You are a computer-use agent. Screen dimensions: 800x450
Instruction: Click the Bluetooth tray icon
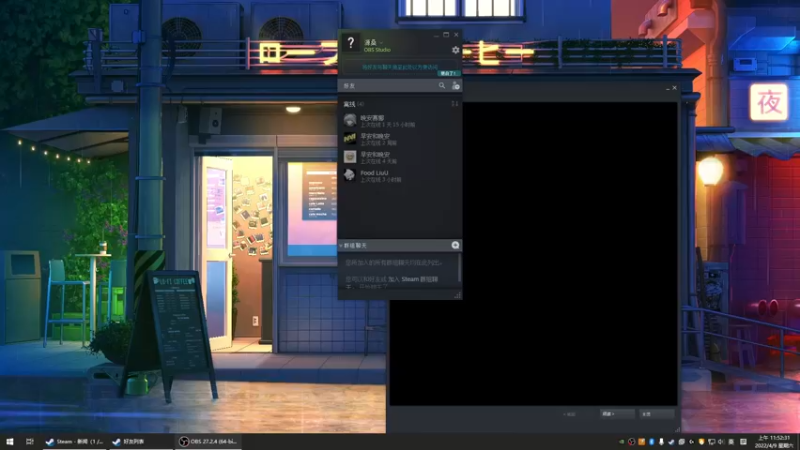pyautogui.click(x=652, y=442)
